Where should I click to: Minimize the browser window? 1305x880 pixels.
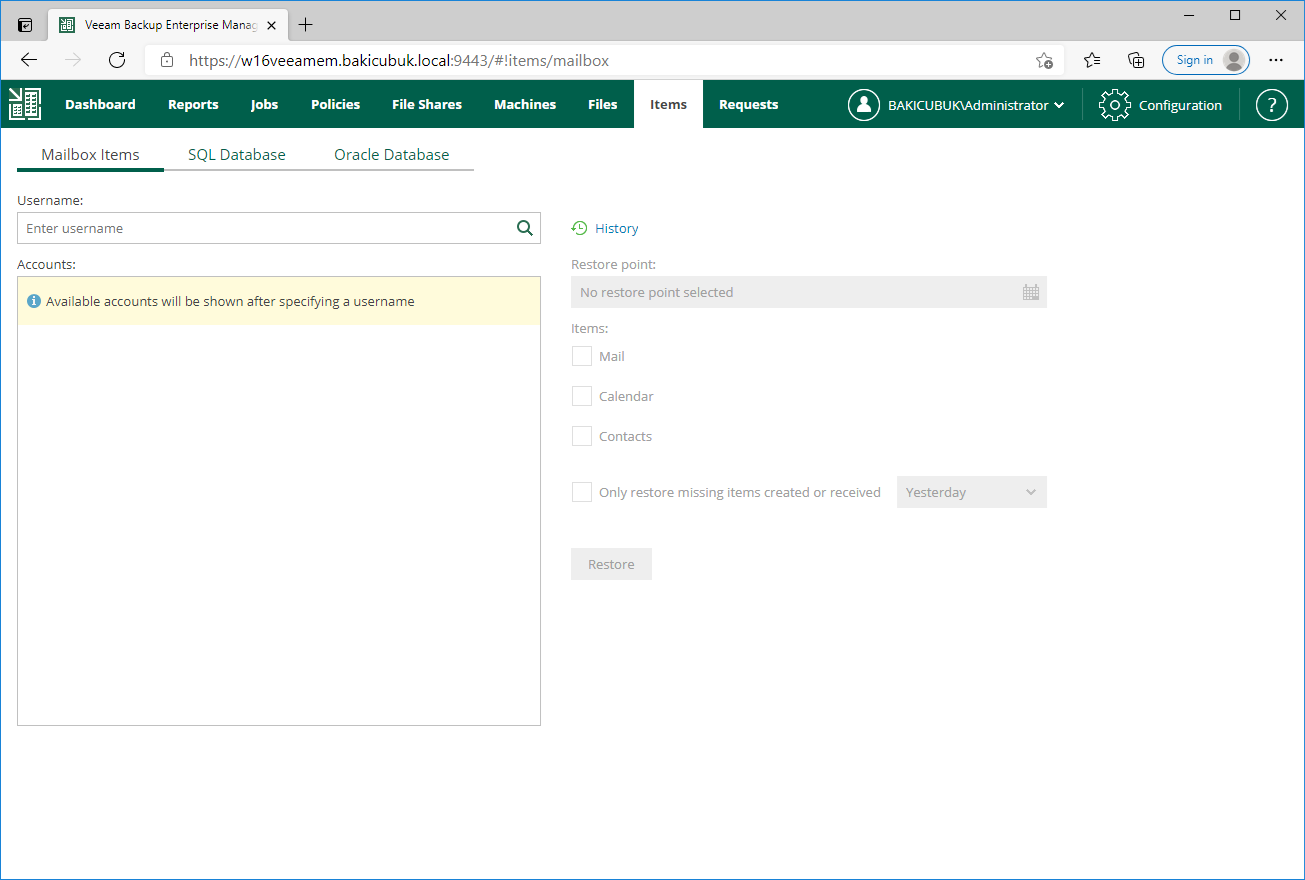[1189, 15]
